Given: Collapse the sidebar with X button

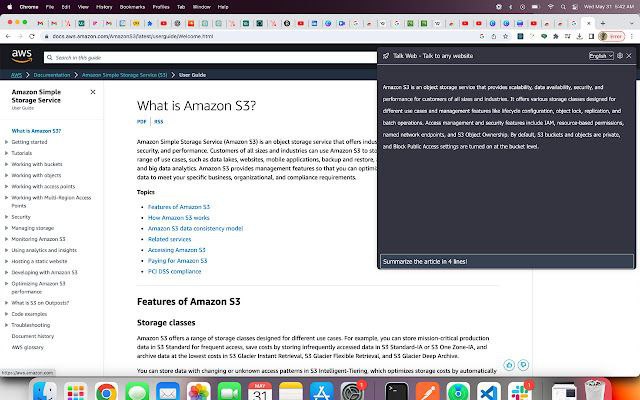Looking at the screenshot, I should pos(93,92).
